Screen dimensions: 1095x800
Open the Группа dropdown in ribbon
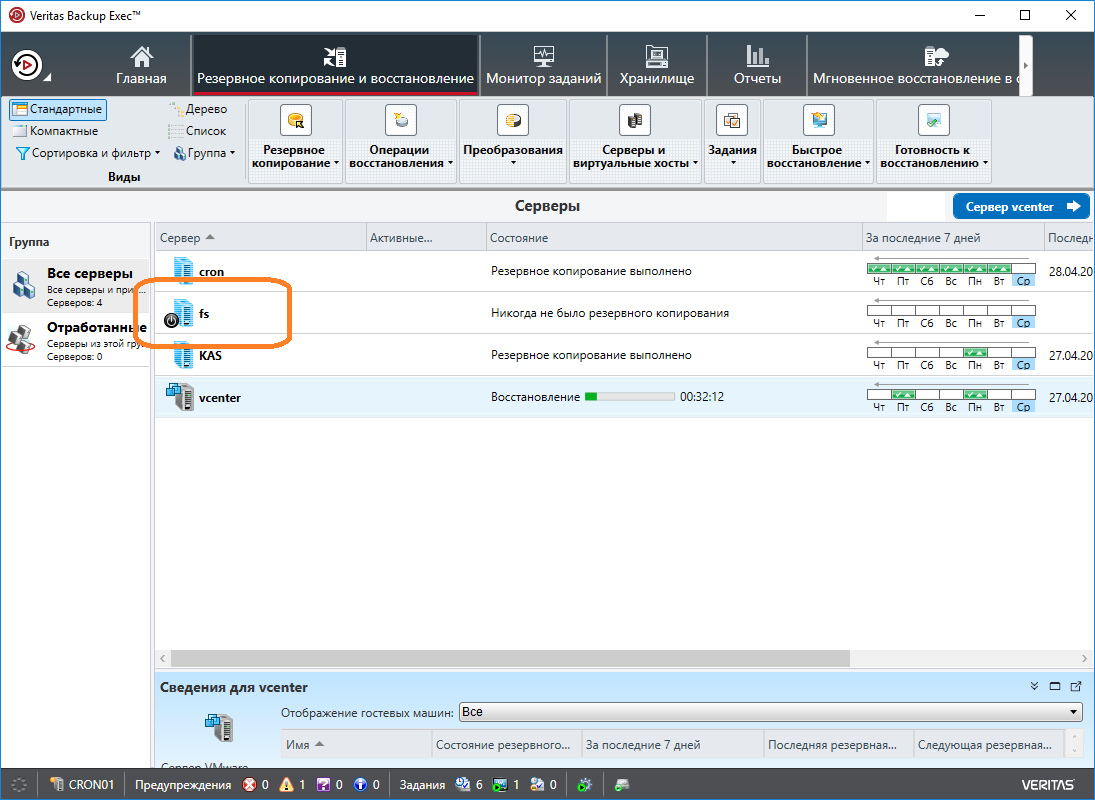tap(204, 153)
